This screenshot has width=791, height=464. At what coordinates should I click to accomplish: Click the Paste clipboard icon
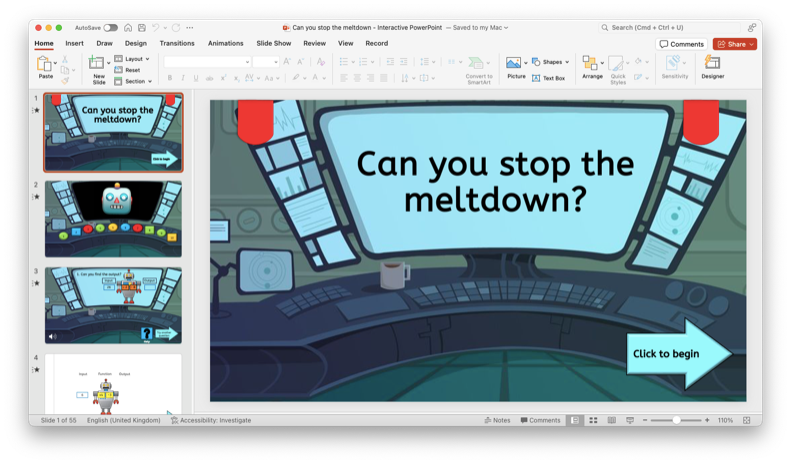[44, 64]
